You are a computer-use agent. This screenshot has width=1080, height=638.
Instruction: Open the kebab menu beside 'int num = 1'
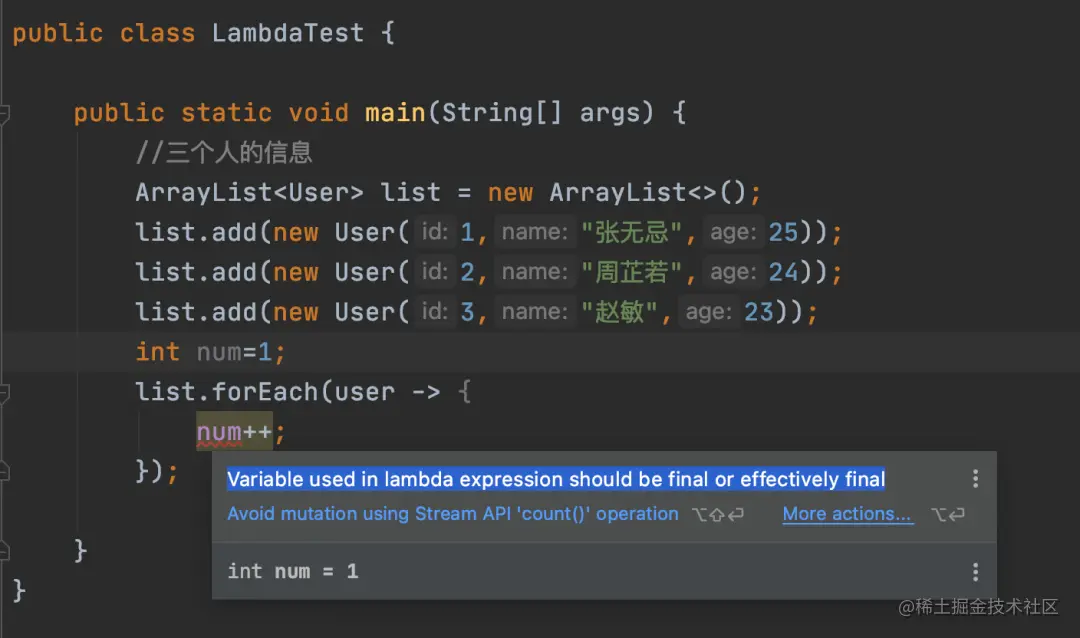(x=975, y=572)
